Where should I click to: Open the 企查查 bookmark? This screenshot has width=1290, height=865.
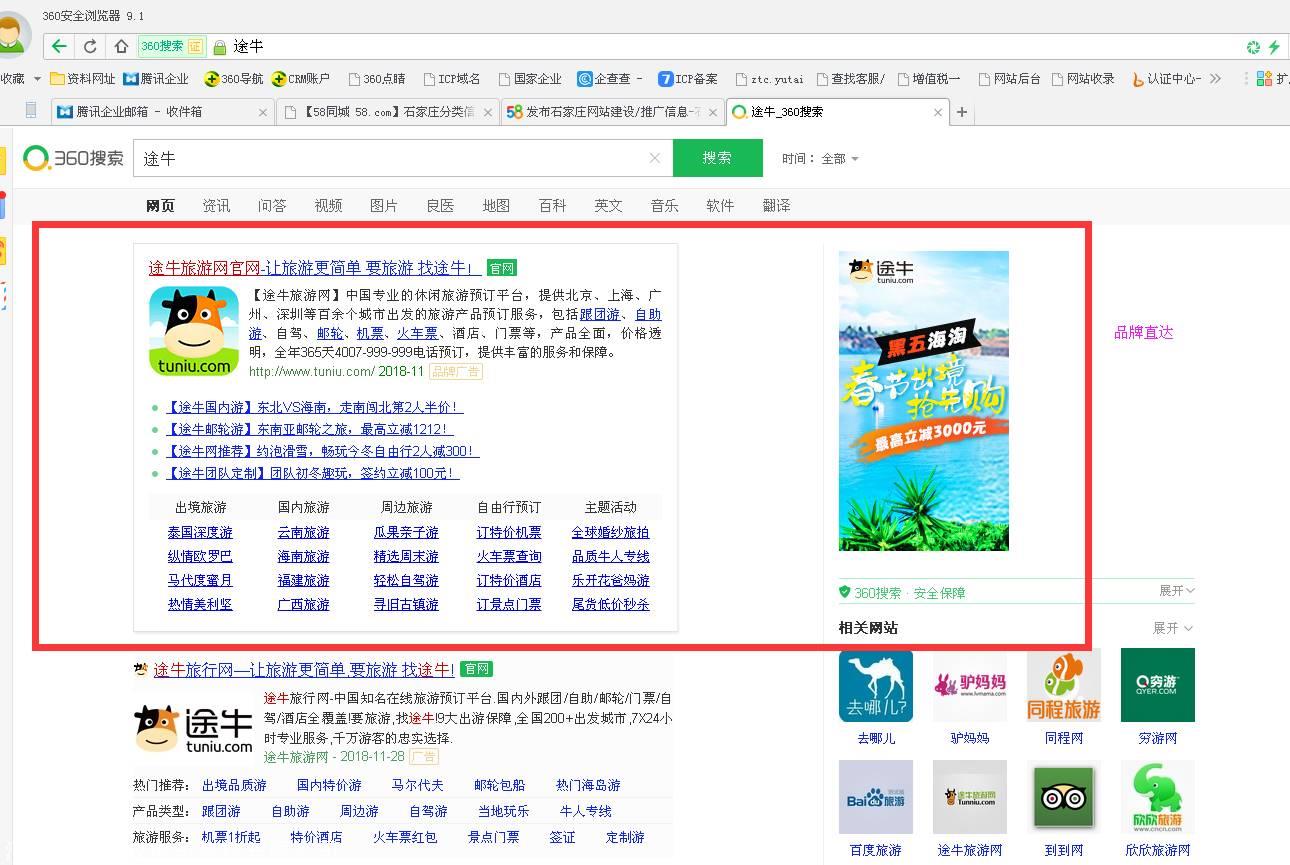pos(604,79)
